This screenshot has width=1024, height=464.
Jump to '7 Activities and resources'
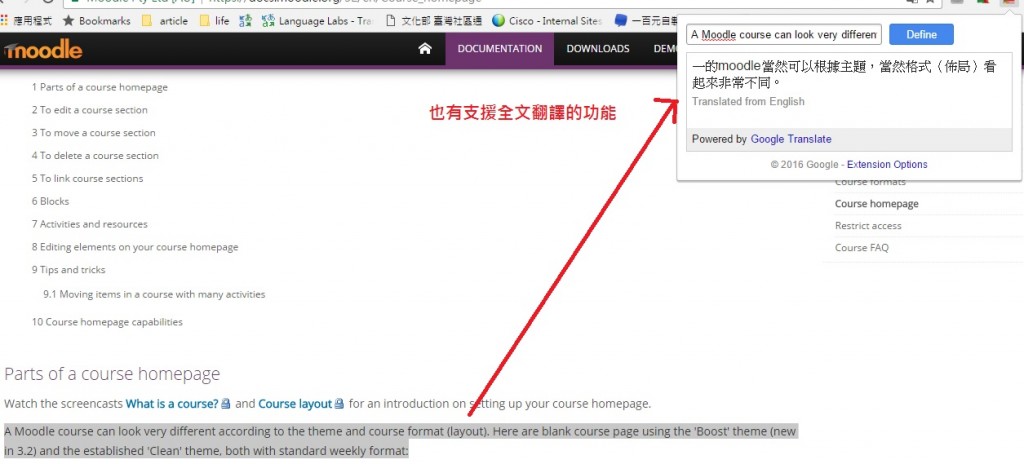(89, 224)
